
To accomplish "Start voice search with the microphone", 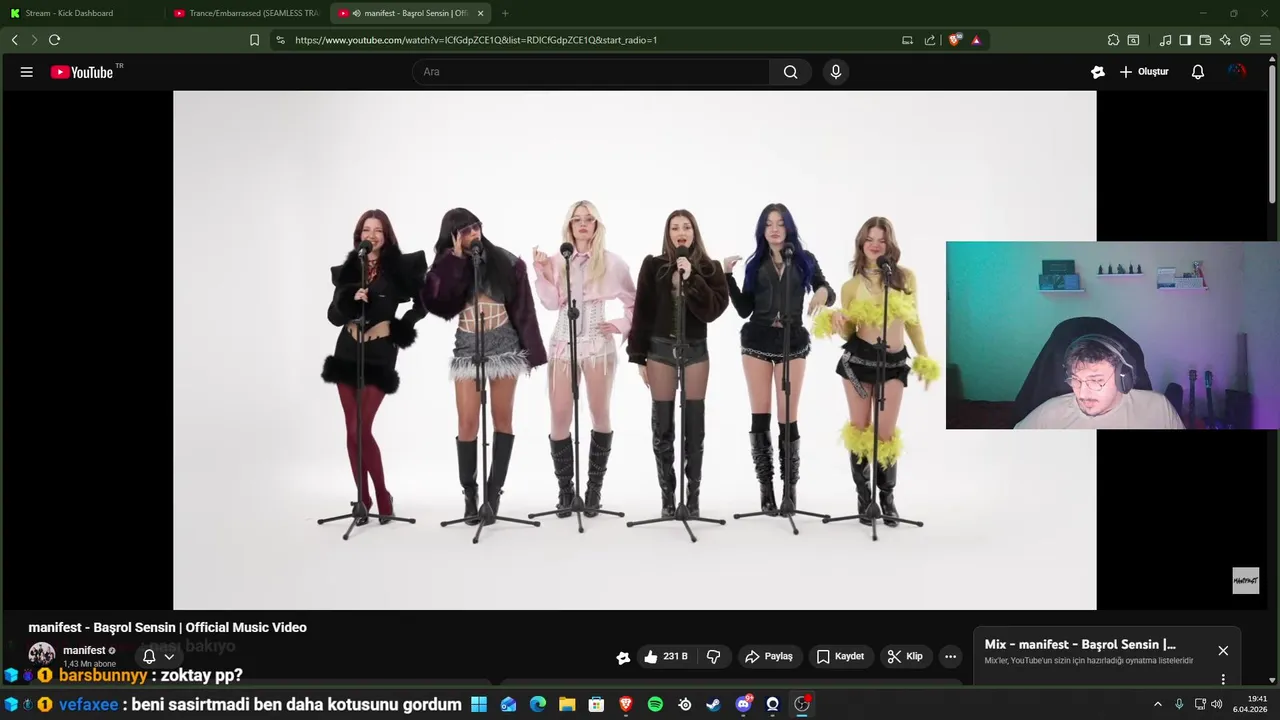I will point(836,72).
